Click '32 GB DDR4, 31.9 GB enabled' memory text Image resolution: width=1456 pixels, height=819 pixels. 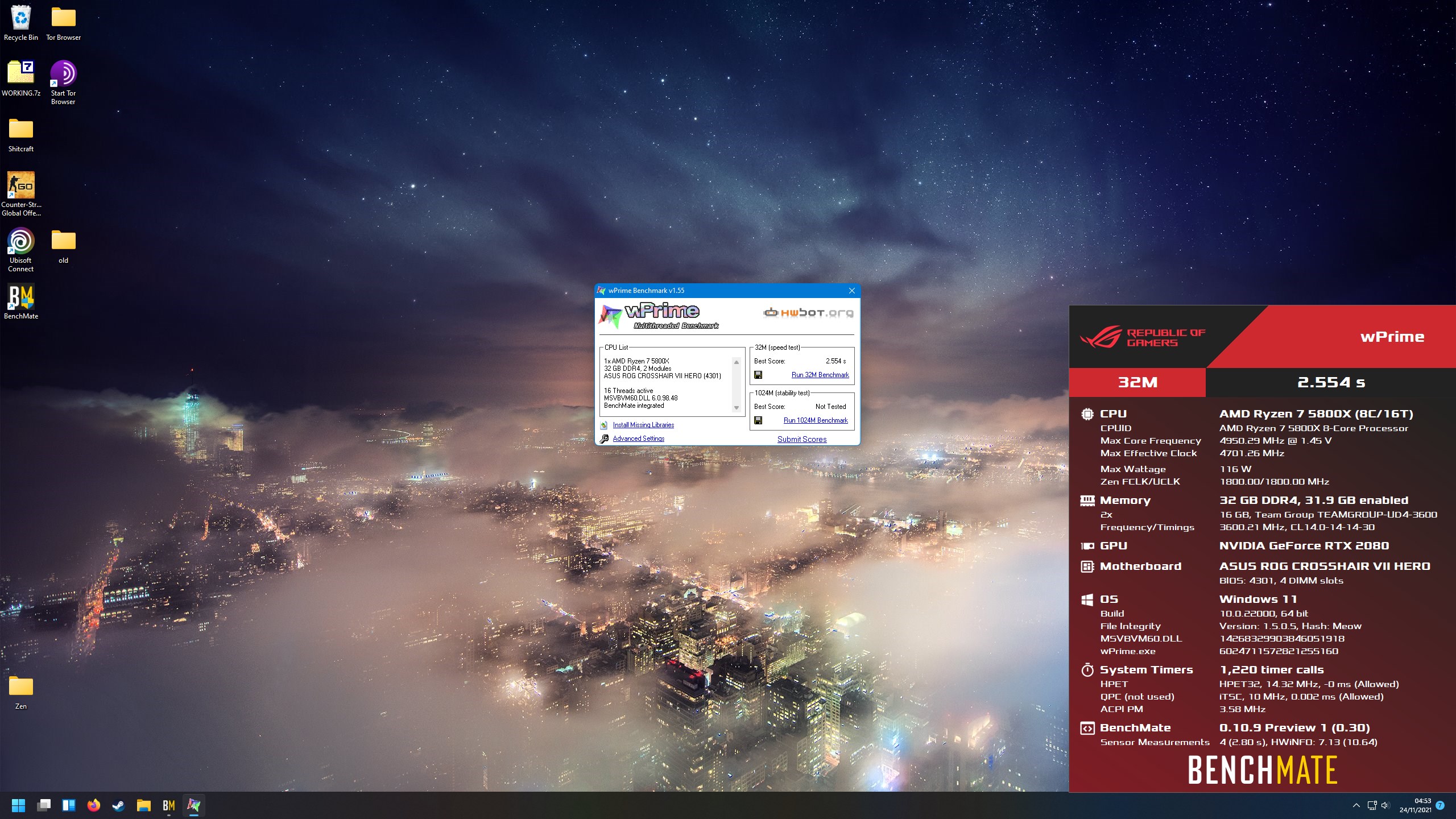pyautogui.click(x=1314, y=500)
